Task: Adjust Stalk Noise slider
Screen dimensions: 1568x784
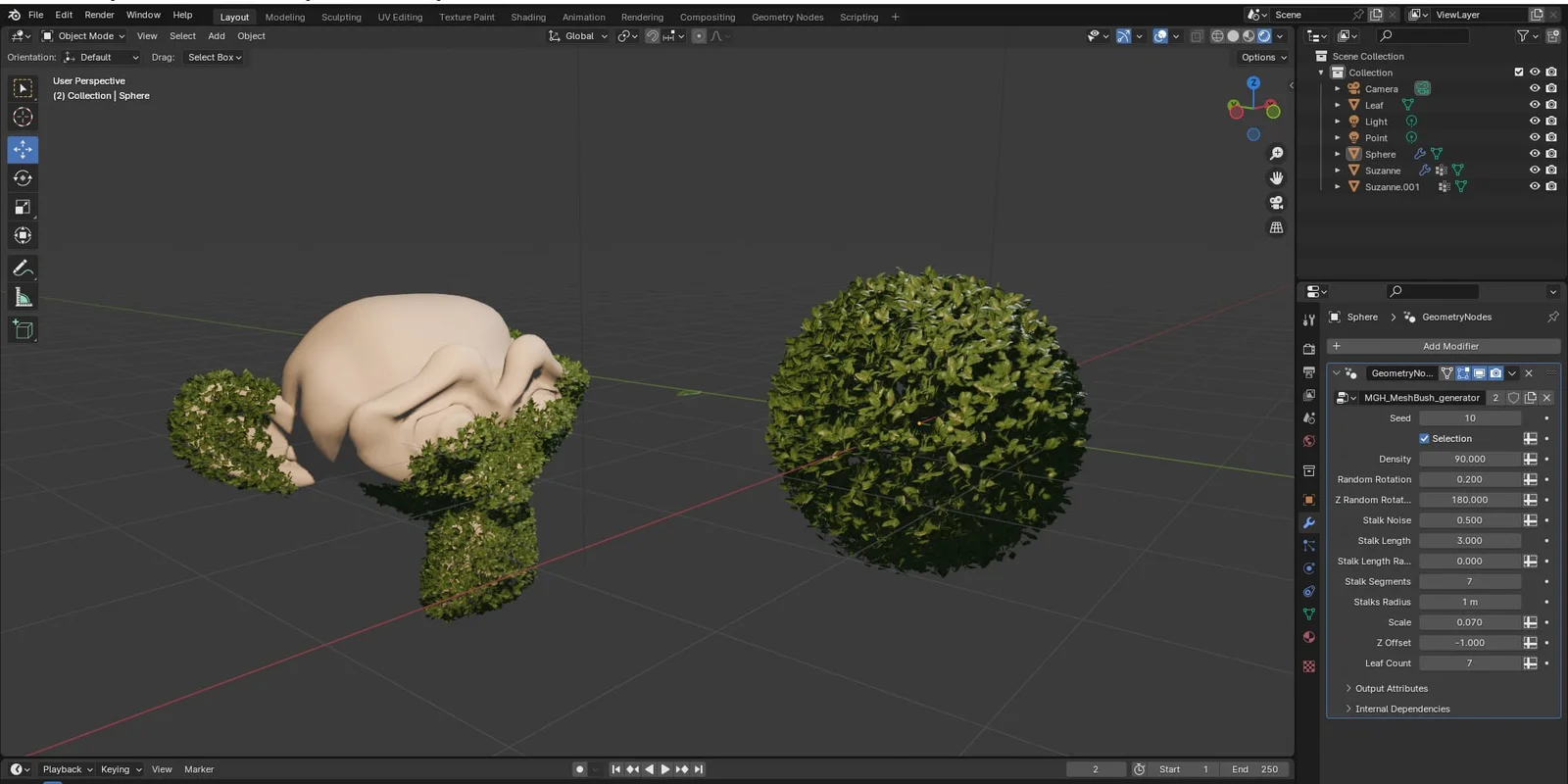Action: 1469,520
